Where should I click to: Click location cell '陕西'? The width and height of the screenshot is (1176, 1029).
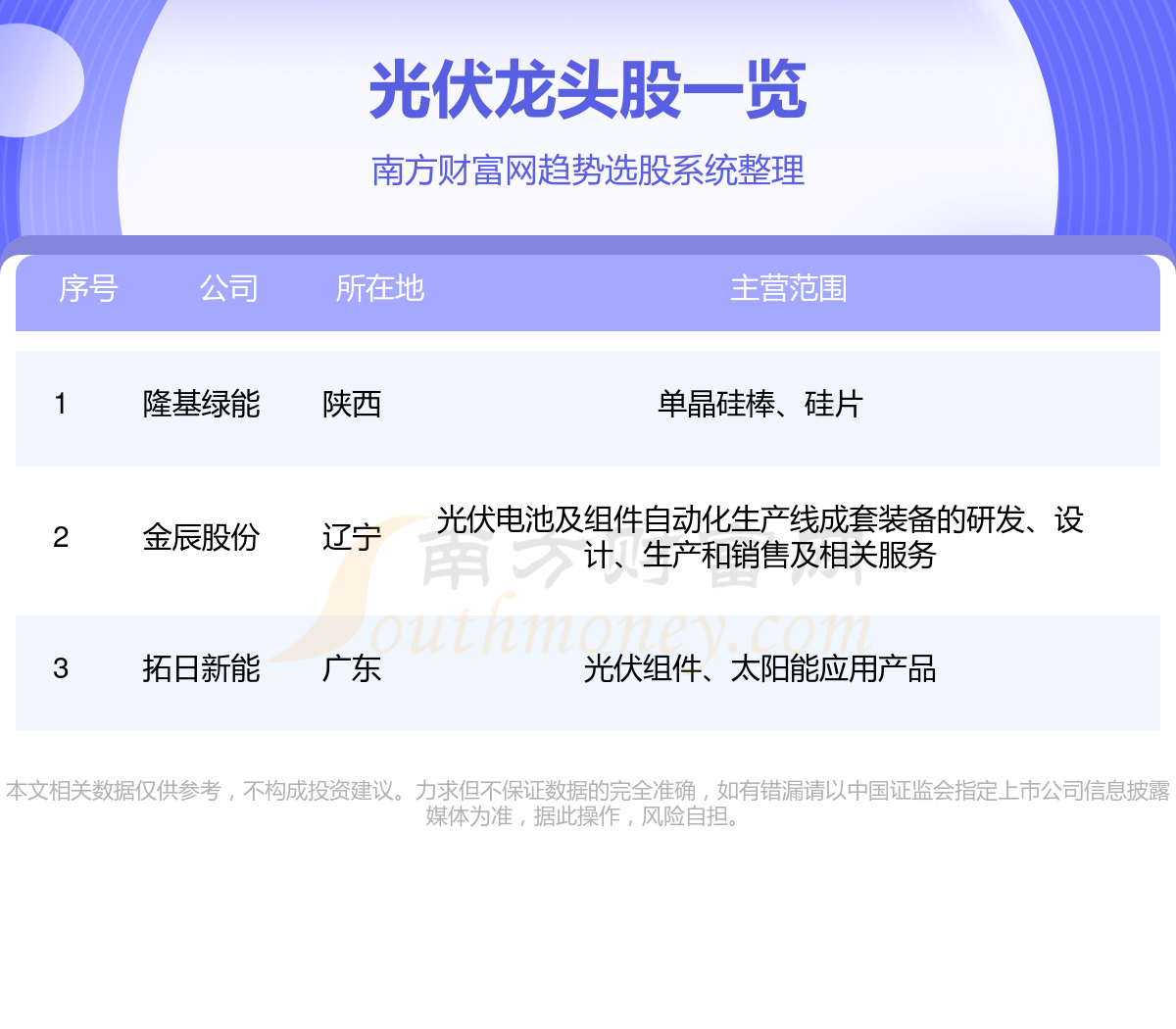tap(352, 404)
